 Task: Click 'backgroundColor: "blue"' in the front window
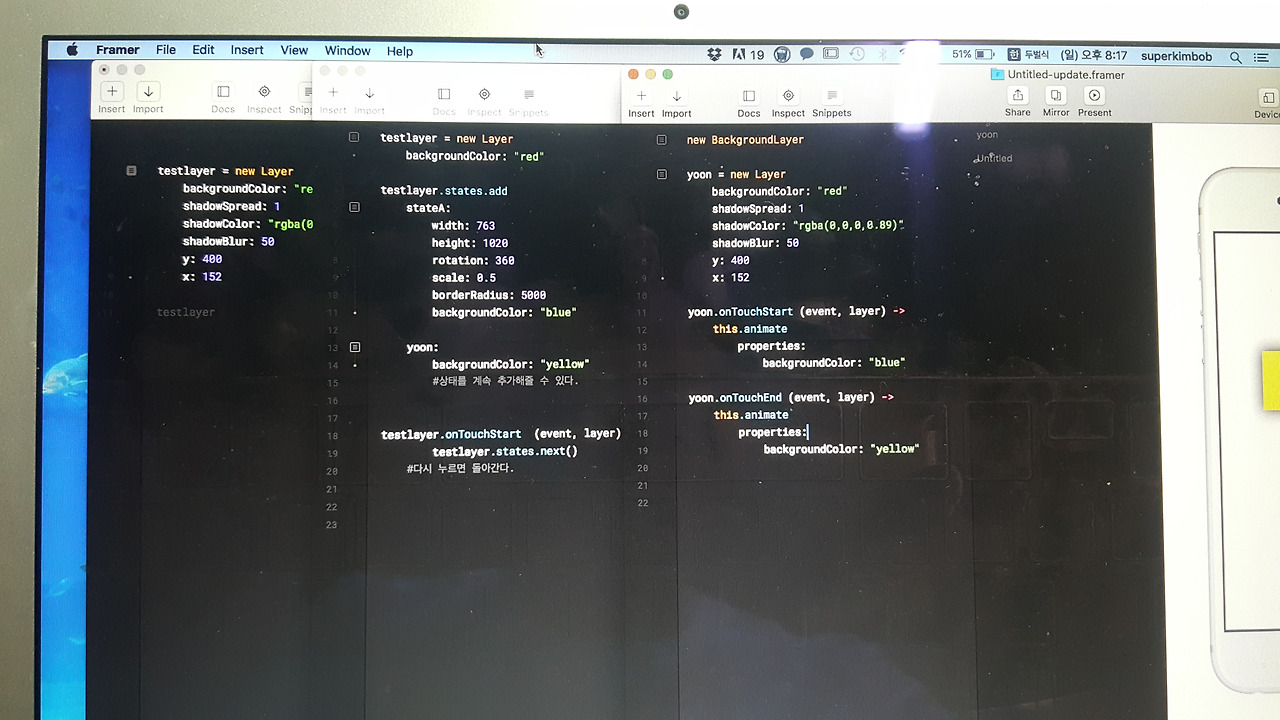pyautogui.click(x=833, y=363)
